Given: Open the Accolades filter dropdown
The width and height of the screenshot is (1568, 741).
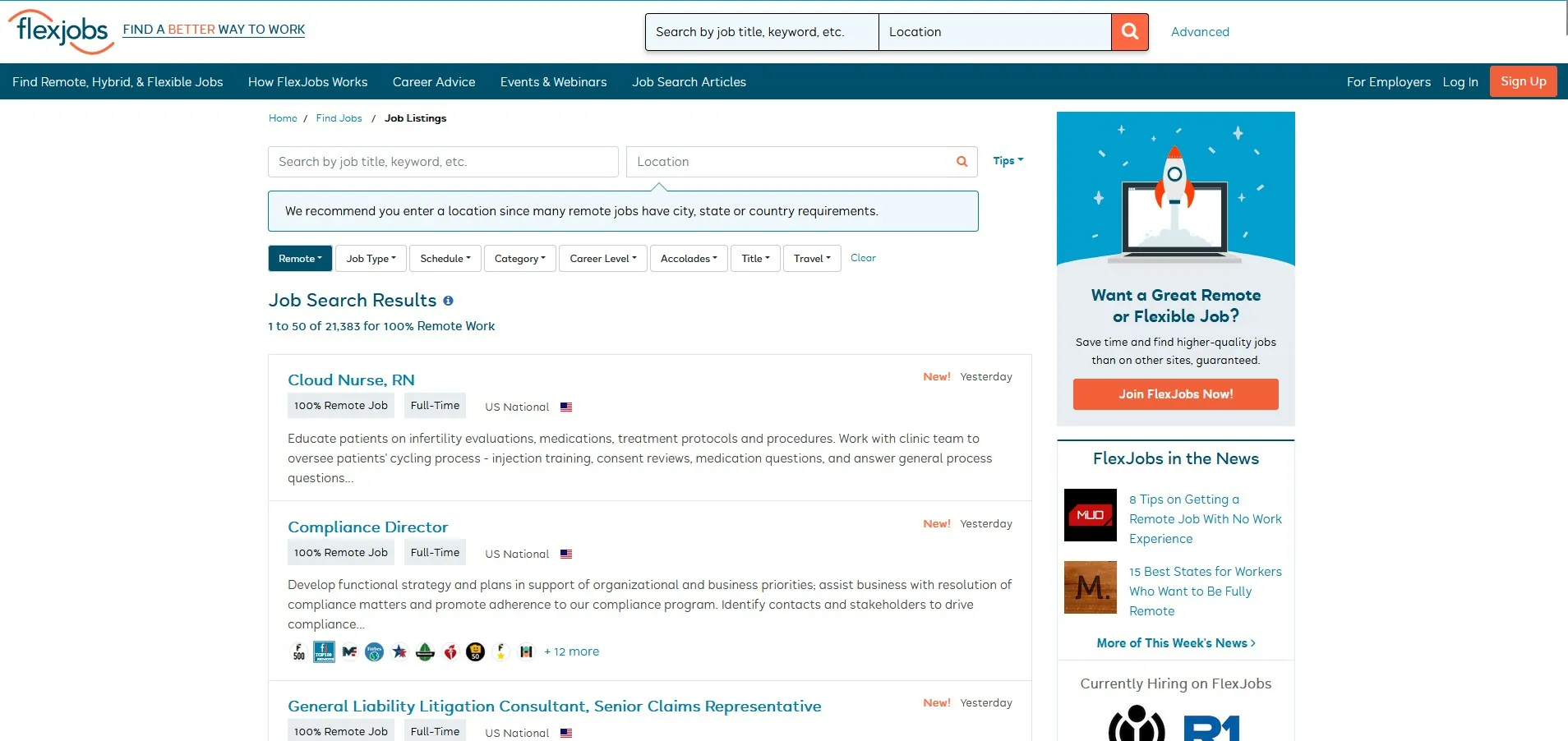Looking at the screenshot, I should tap(689, 259).
